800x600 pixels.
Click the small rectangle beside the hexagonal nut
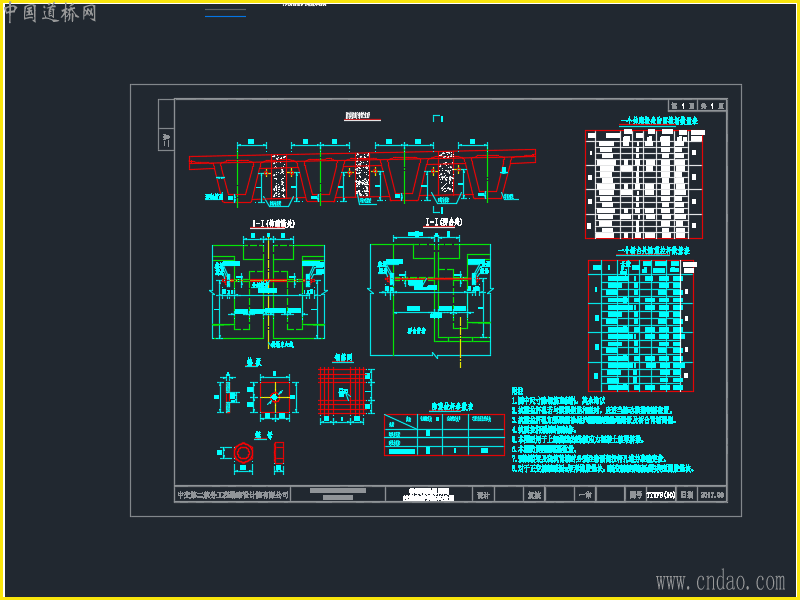pos(279,453)
